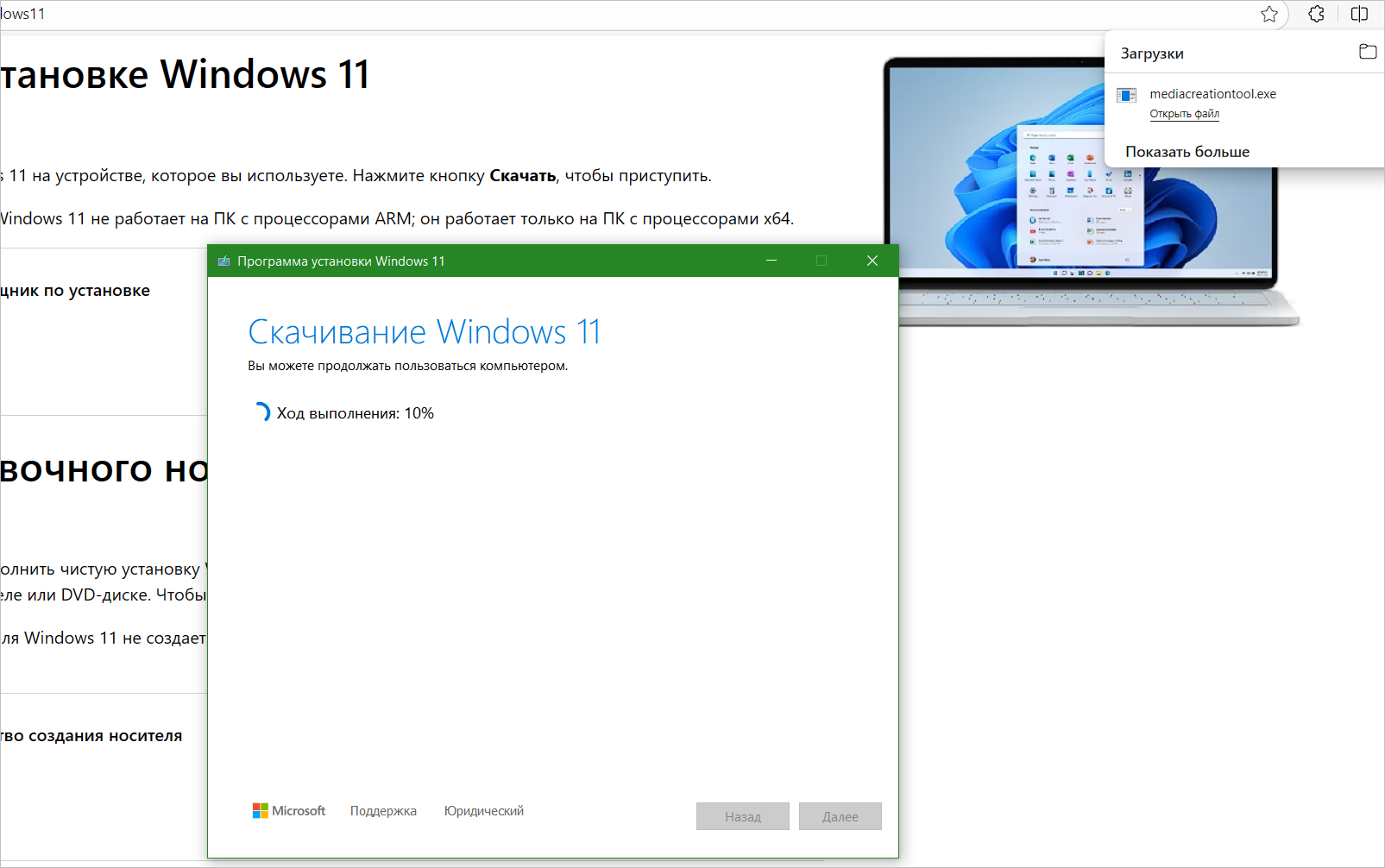Minimize the Windows 11 setup window

pos(771,261)
